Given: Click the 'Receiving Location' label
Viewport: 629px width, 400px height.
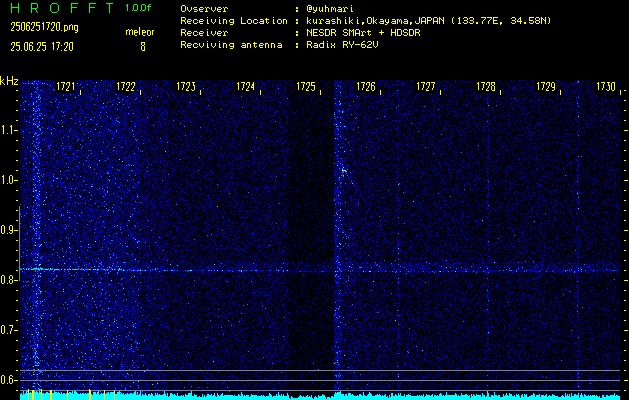Looking at the screenshot, I should click(x=234, y=21).
